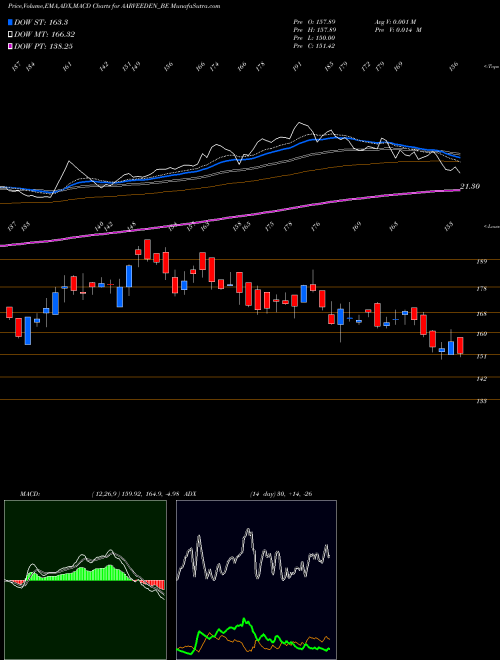Screen dimensions: 500x660
Task: Select the 'DOW MT: 166.32' legend label
Action: click(45, 34)
